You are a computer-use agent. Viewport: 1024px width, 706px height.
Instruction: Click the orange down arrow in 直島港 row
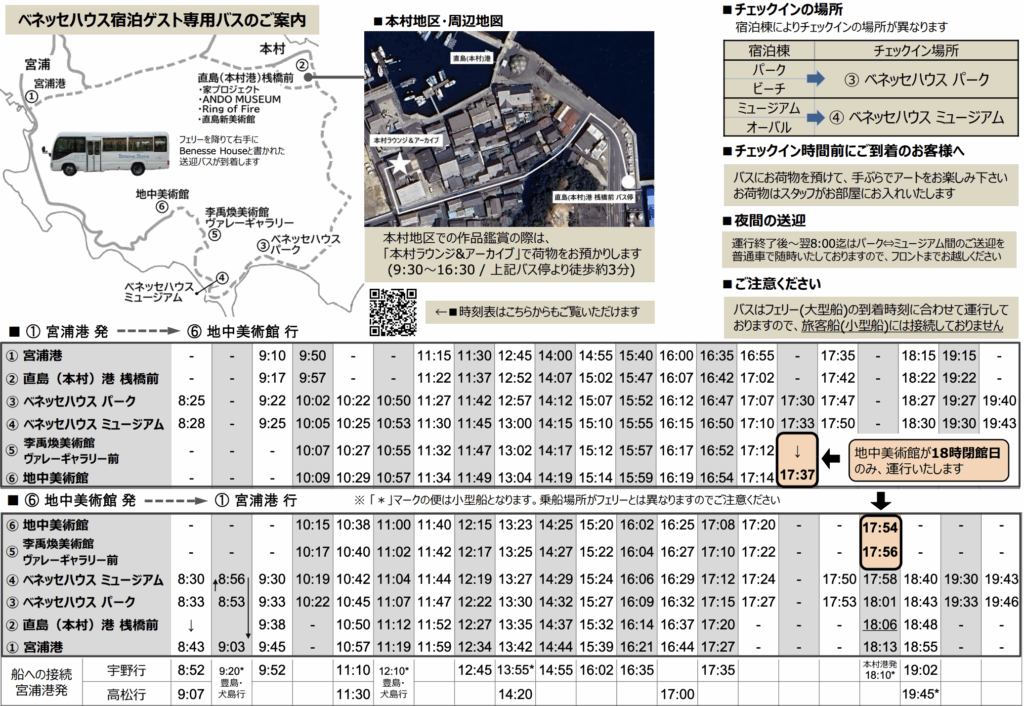pos(190,625)
